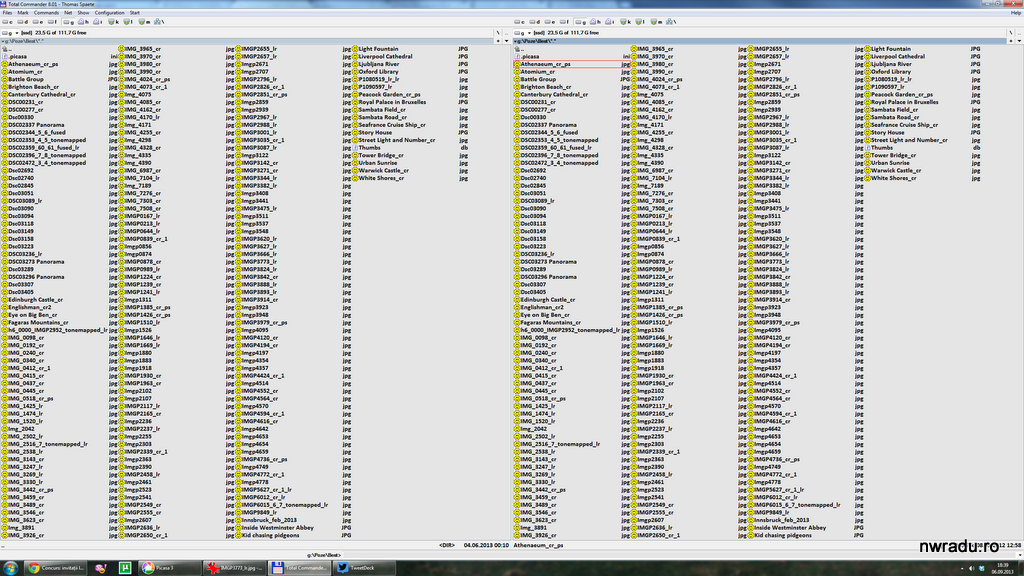Viewport: 1024px width, 576px height.
Task: Open the left panel directory hotlist star
Action: click(x=498, y=41)
